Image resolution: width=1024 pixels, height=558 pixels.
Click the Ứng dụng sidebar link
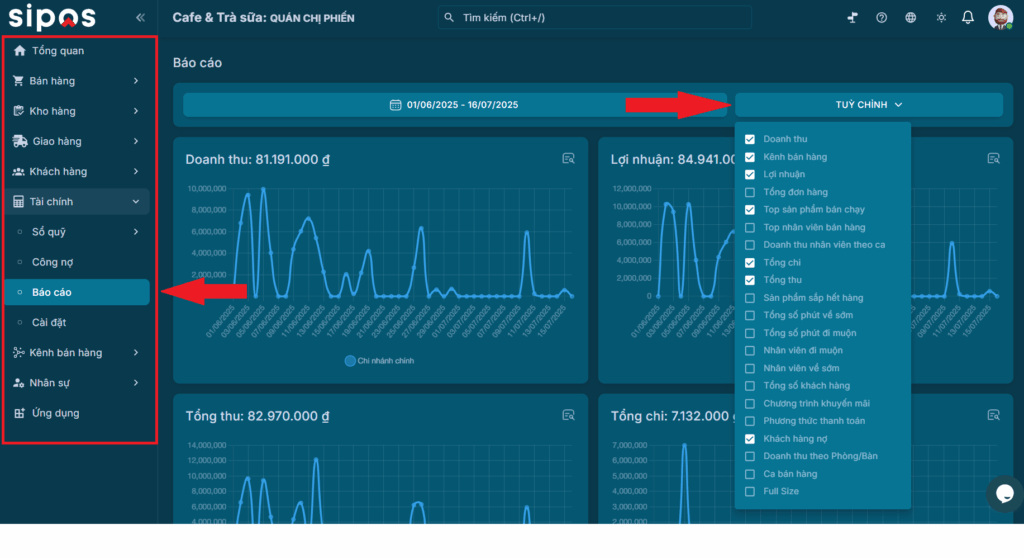click(x=55, y=413)
